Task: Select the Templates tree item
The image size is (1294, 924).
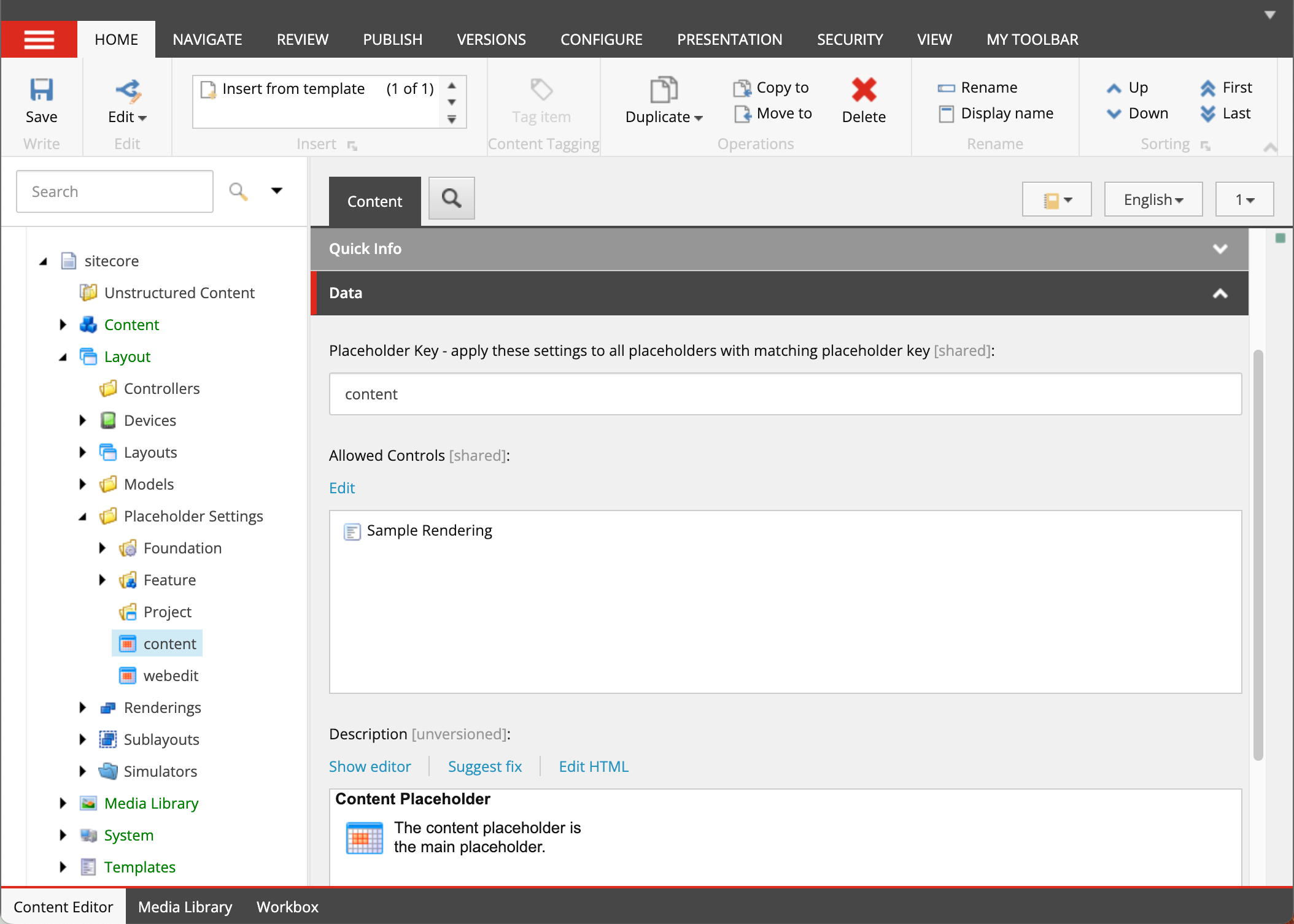Action: point(140,867)
